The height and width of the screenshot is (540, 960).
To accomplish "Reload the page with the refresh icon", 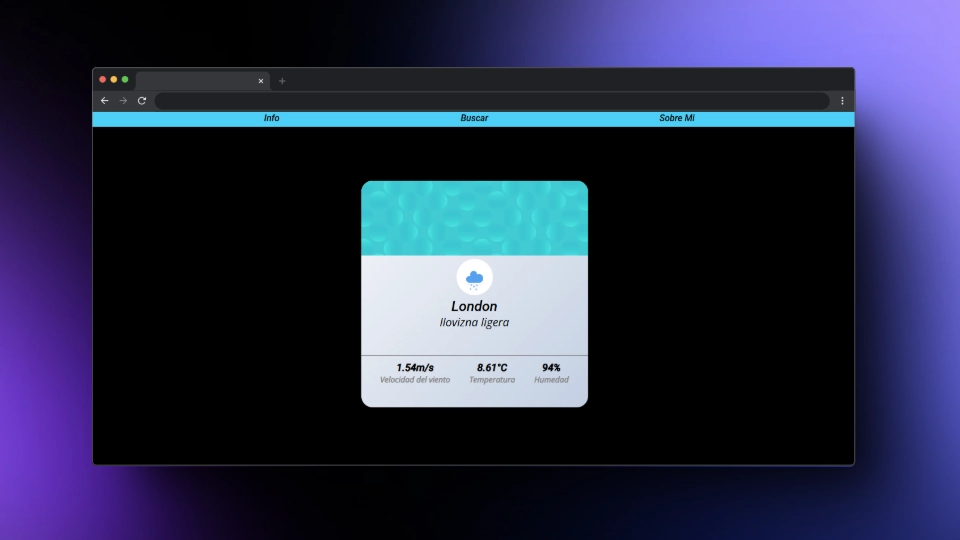I will (142, 101).
